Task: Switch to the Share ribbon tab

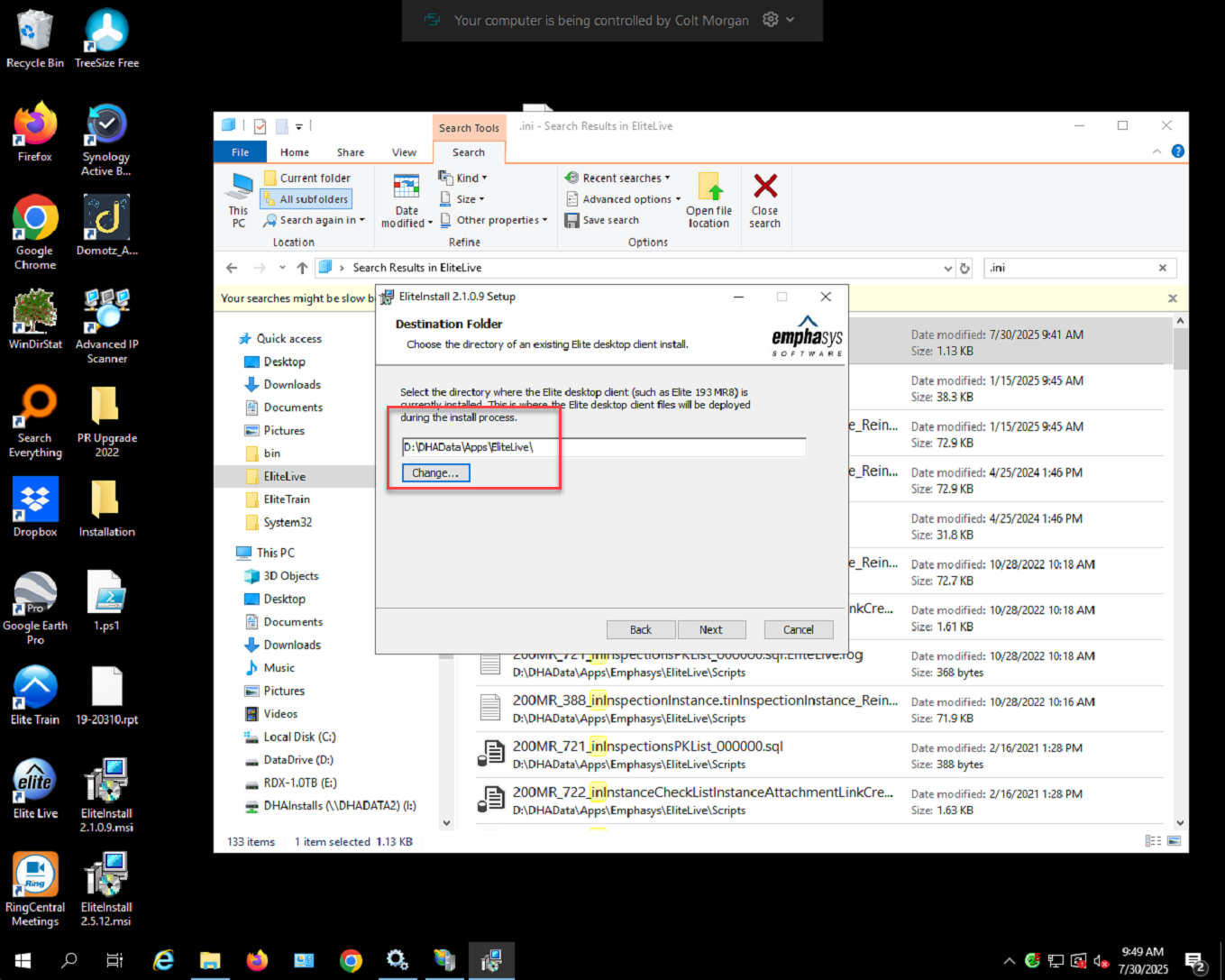Action: (x=351, y=152)
